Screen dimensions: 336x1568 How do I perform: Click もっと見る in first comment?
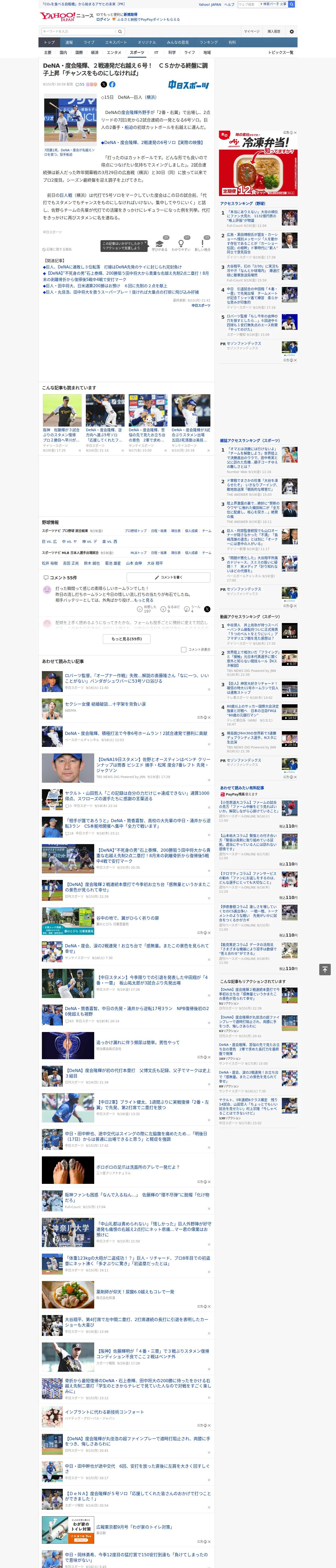click(144, 600)
